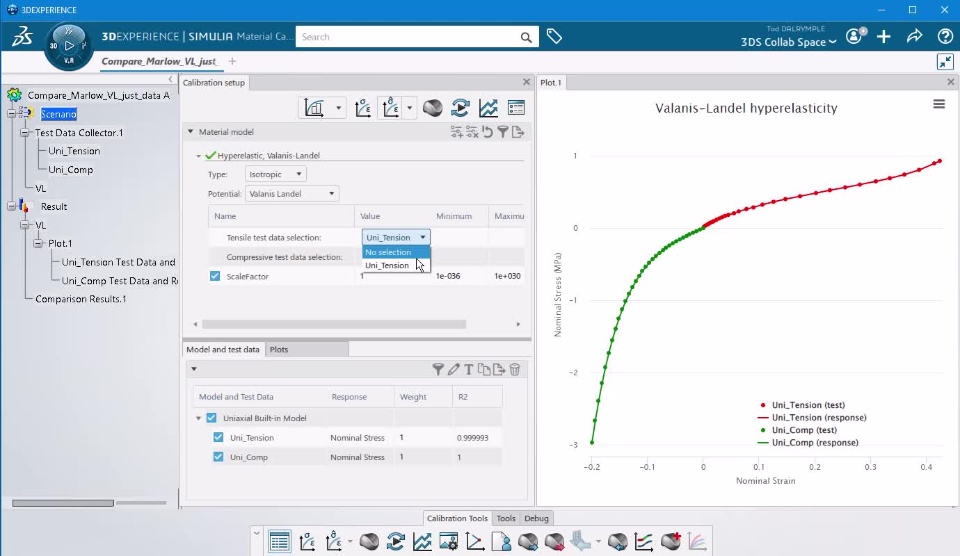Select the Tools tab at bottom

click(506, 518)
